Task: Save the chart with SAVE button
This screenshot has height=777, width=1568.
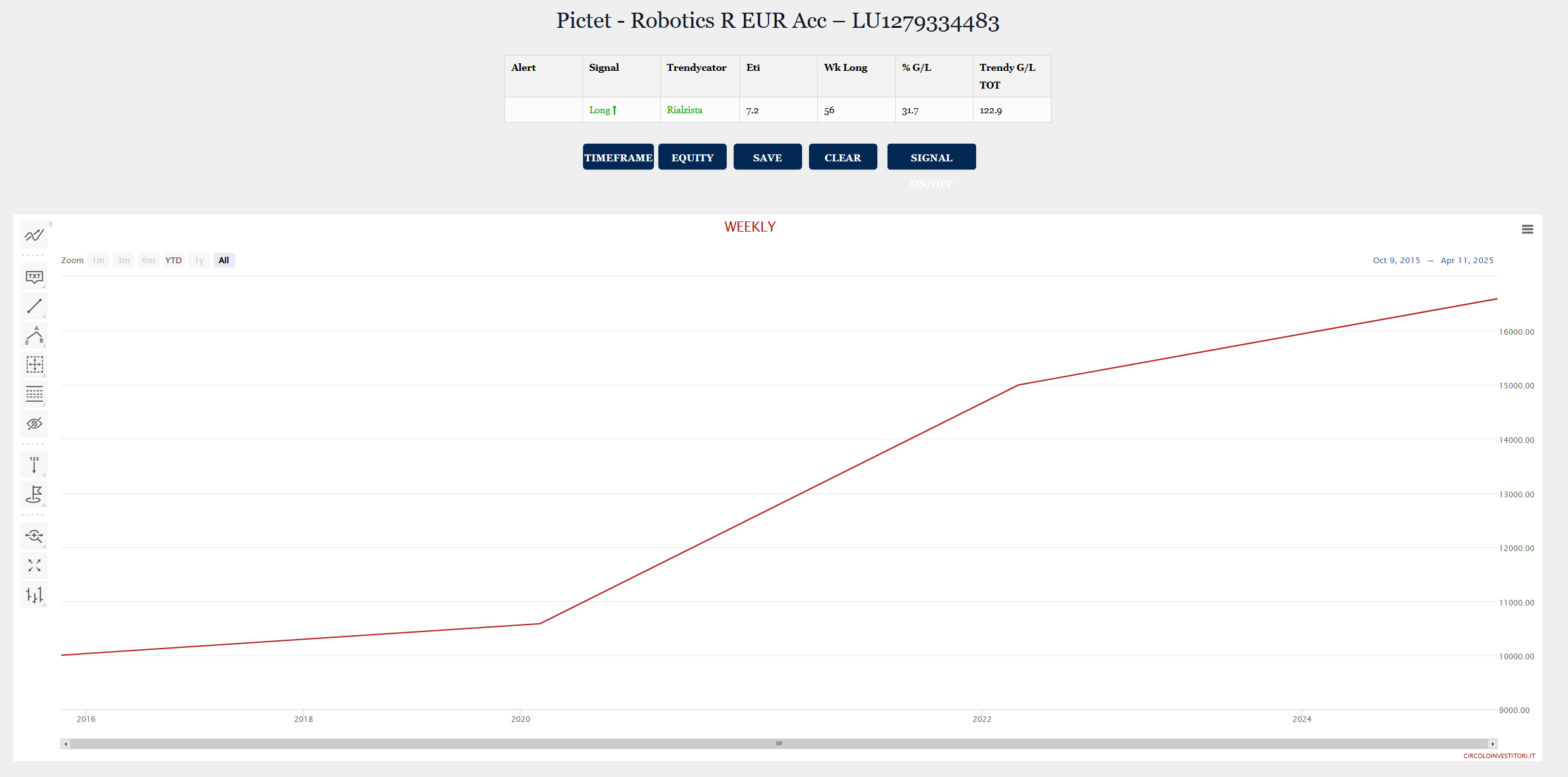Action: (x=768, y=157)
